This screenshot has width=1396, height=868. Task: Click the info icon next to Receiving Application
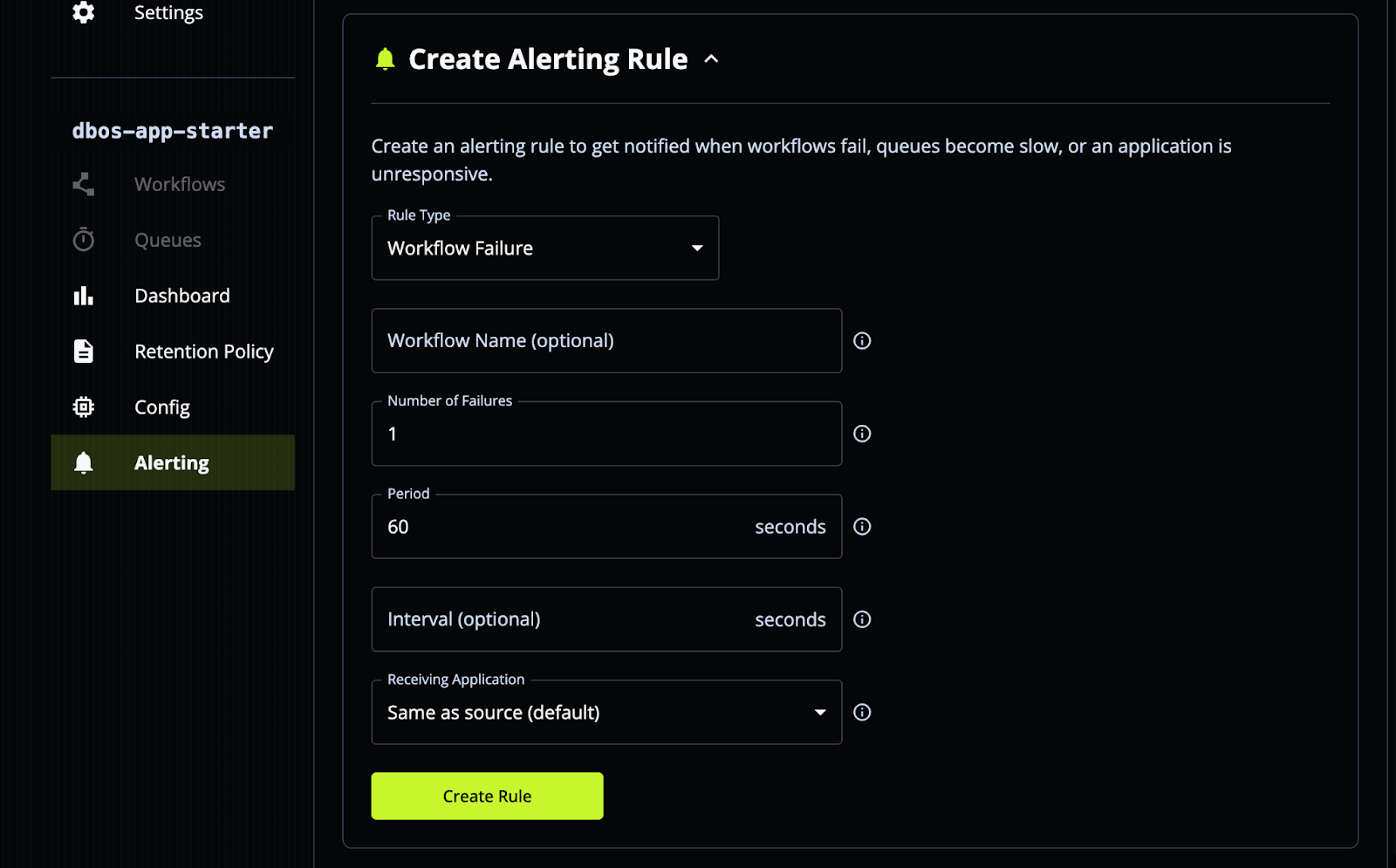click(x=862, y=712)
